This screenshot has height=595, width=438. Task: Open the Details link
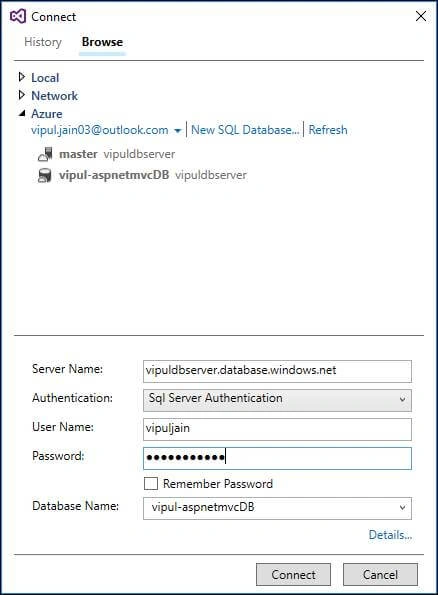click(x=390, y=535)
